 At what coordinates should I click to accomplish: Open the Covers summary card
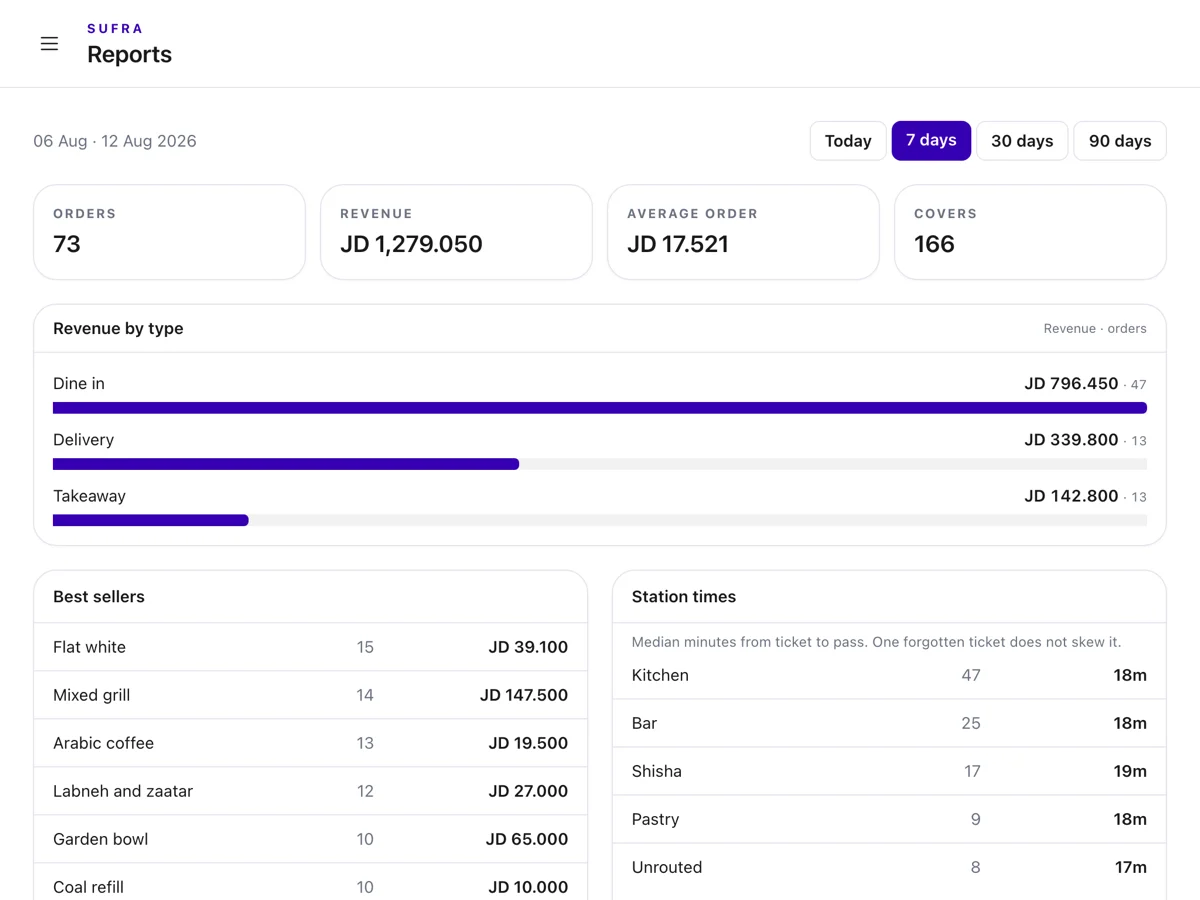[x=1030, y=232]
